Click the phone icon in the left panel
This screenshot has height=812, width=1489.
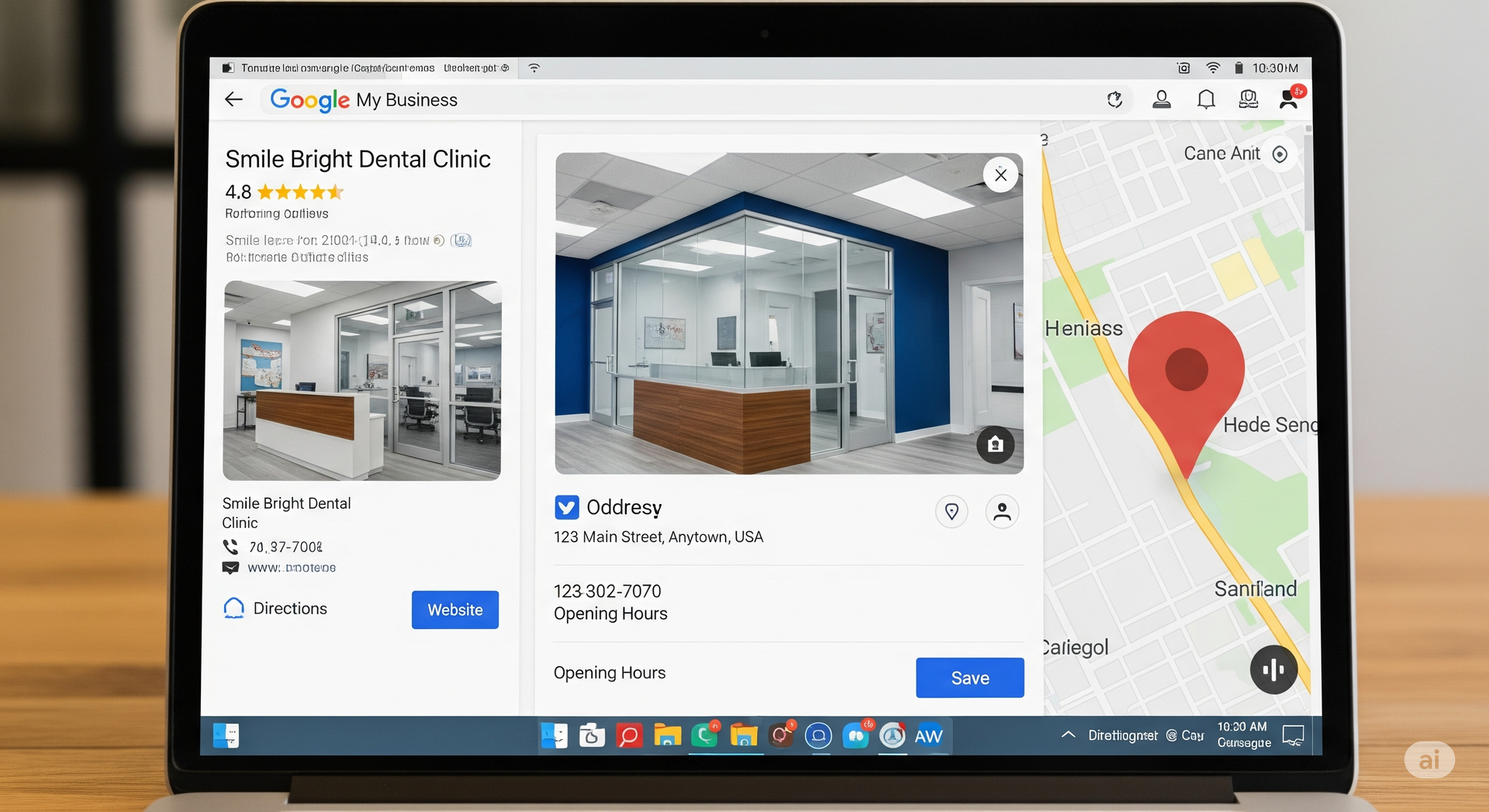(x=230, y=547)
